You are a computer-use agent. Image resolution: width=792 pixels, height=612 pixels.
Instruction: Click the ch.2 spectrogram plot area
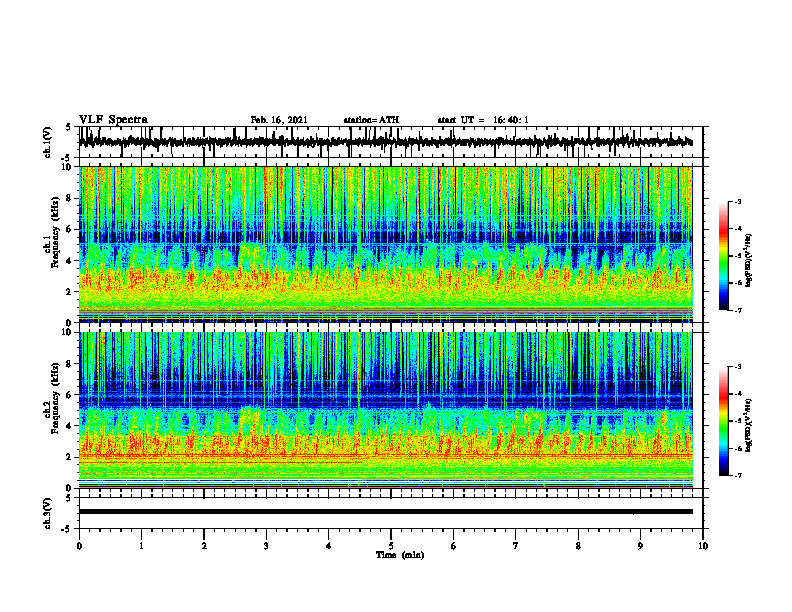pyautogui.click(x=385, y=410)
